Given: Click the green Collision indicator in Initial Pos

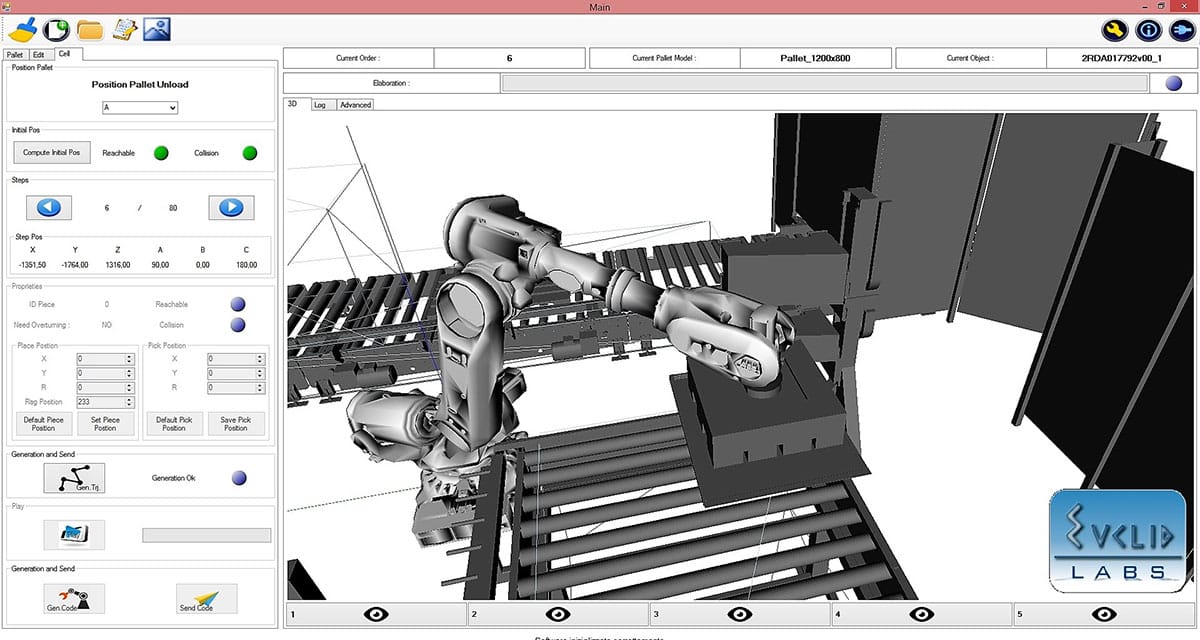Looking at the screenshot, I should (250, 153).
